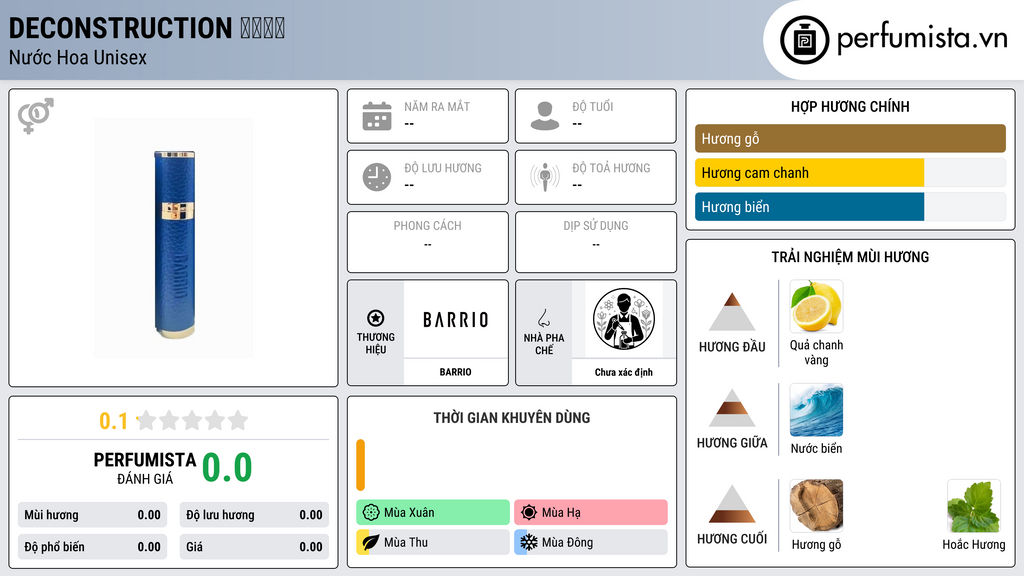This screenshot has width=1024, height=576.
Task: Open the blue Barrio perfume bottle image
Action: (x=174, y=244)
